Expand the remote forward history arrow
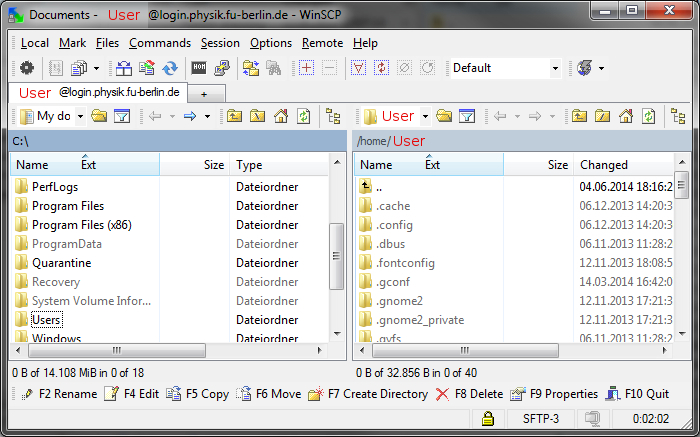 [553, 117]
